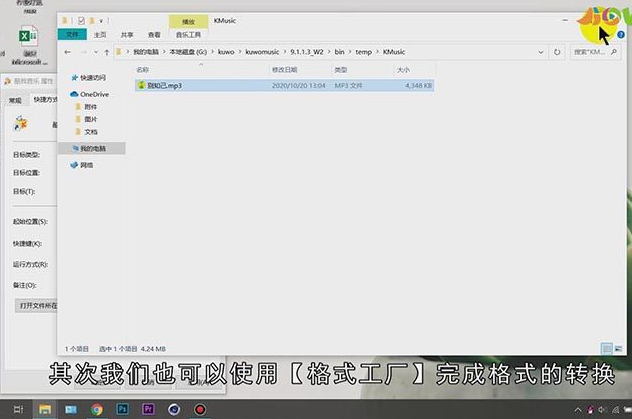The image size is (632, 419).
Task: Launch Premiere Pro from the taskbar
Action: pos(148,409)
